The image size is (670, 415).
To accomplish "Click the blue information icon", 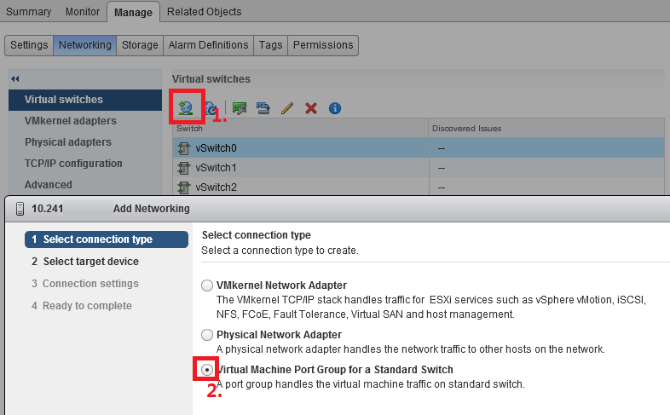I will (335, 108).
